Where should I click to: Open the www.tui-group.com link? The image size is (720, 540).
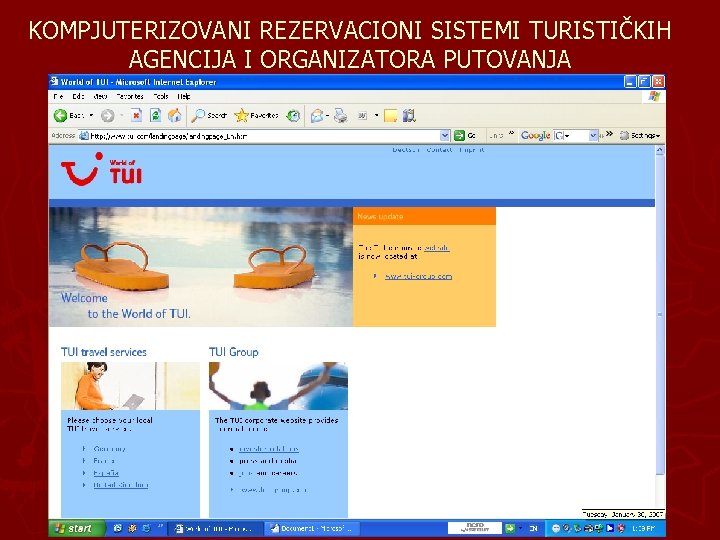[418, 276]
